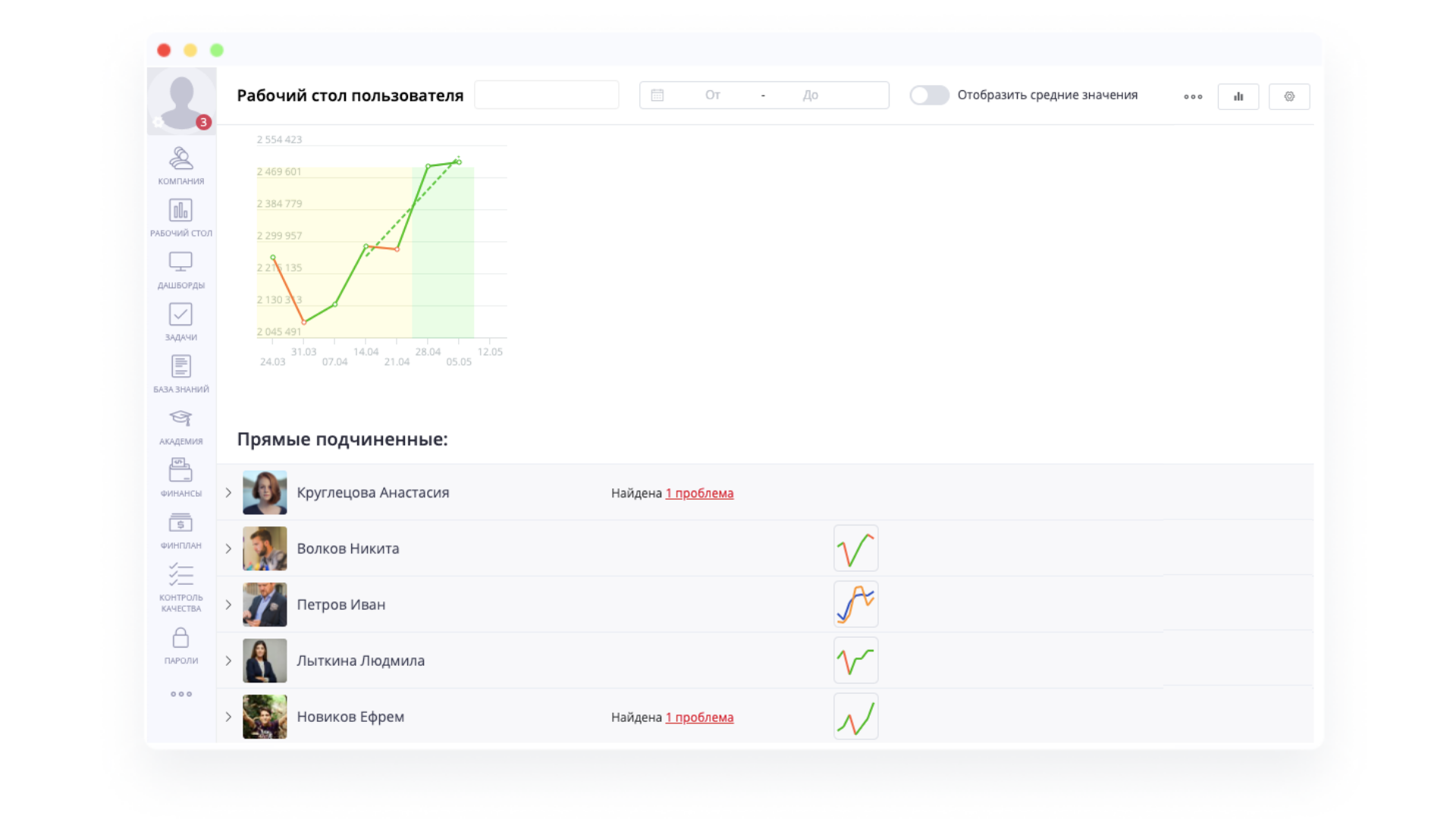Click 1 проблема link for Круглецова Анастасия

click(699, 493)
